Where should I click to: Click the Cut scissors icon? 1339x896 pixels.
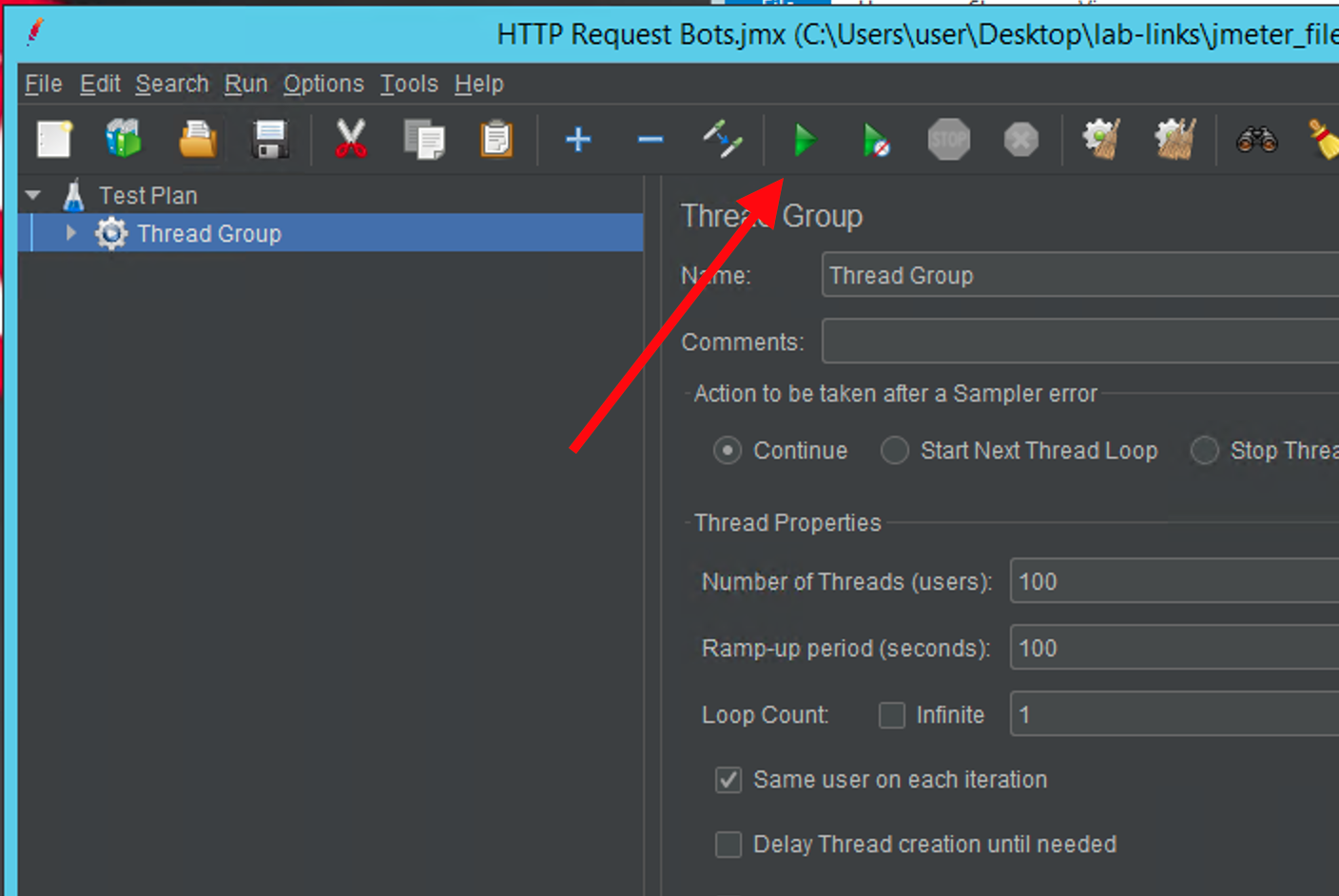[x=351, y=140]
